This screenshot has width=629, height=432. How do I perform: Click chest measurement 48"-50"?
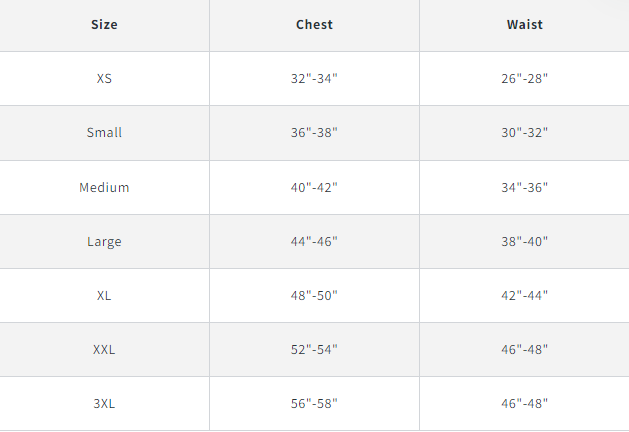coord(314,295)
